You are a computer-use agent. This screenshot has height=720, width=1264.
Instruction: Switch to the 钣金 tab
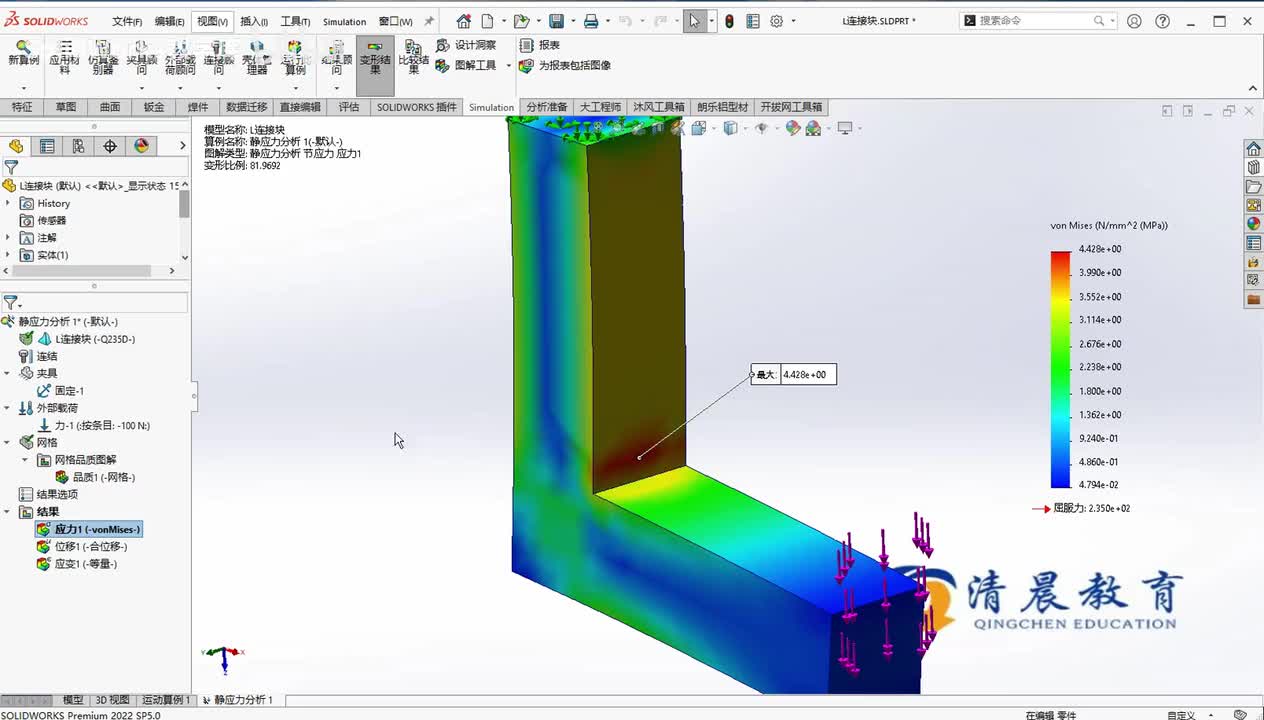click(x=154, y=107)
